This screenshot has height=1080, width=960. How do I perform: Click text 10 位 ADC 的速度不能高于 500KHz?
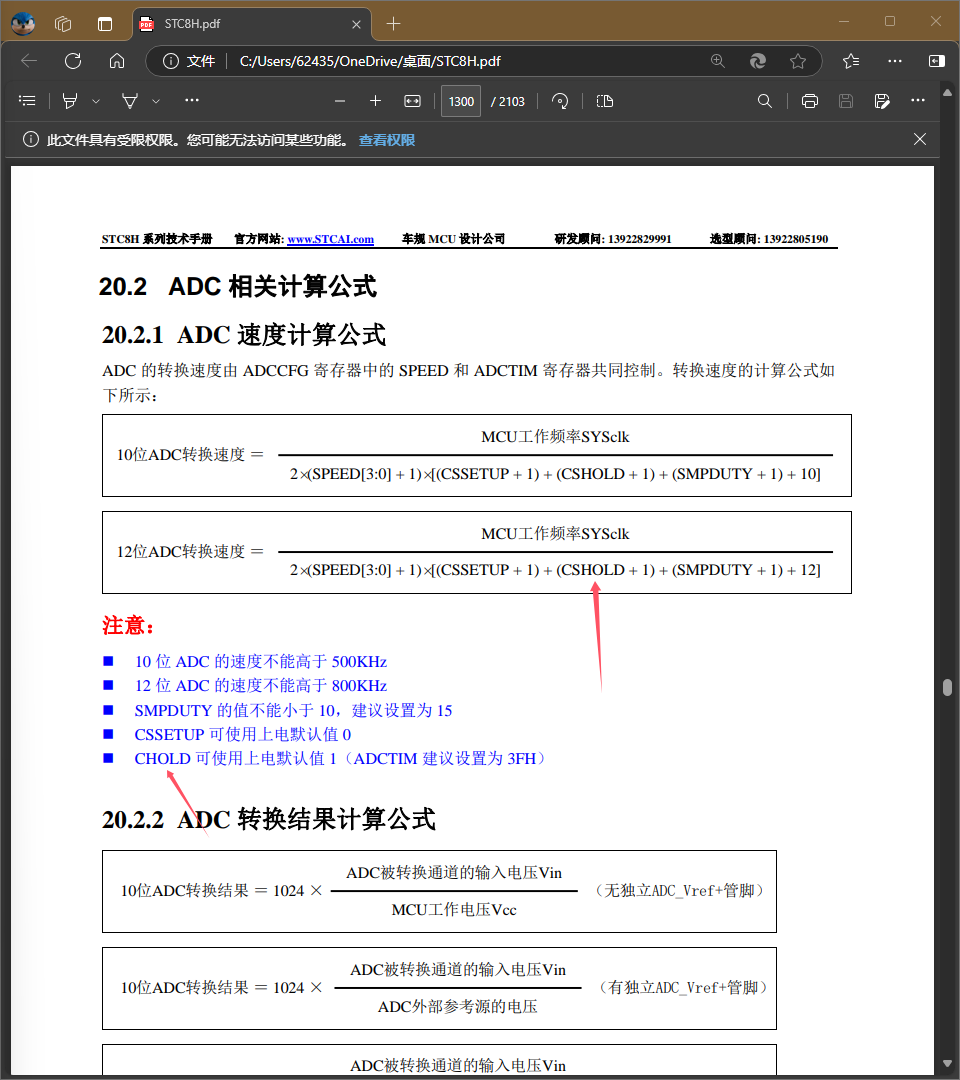pos(260,662)
